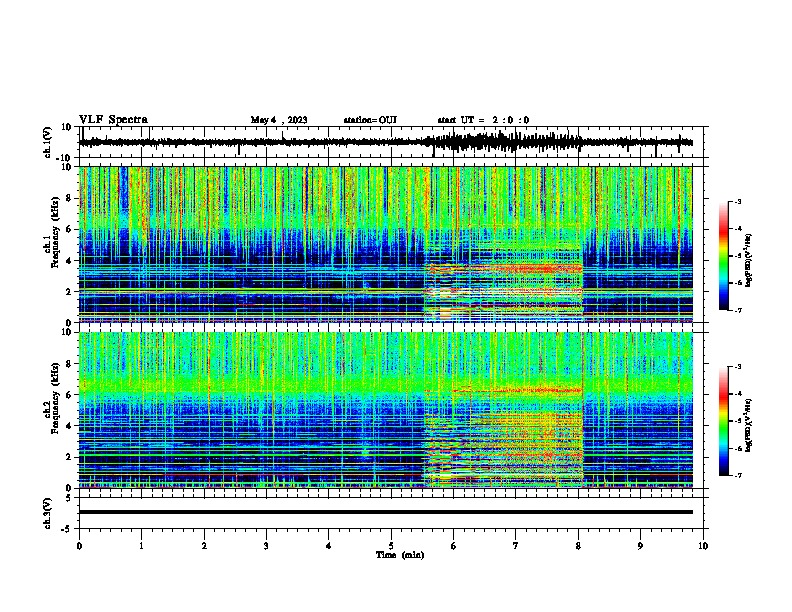Click the "1" tick on the time axis
Image resolution: width=792 pixels, height=612 pixels.
[x=141, y=546]
